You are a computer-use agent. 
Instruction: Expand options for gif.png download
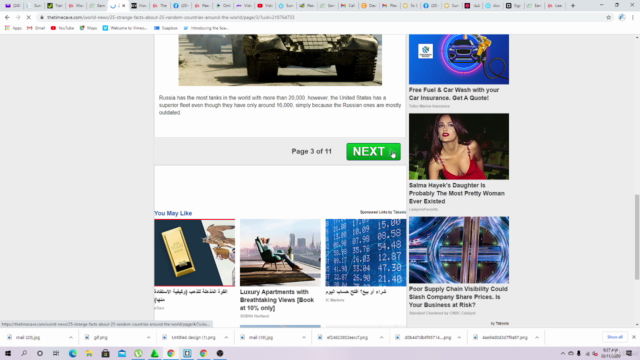pyautogui.click(x=148, y=338)
